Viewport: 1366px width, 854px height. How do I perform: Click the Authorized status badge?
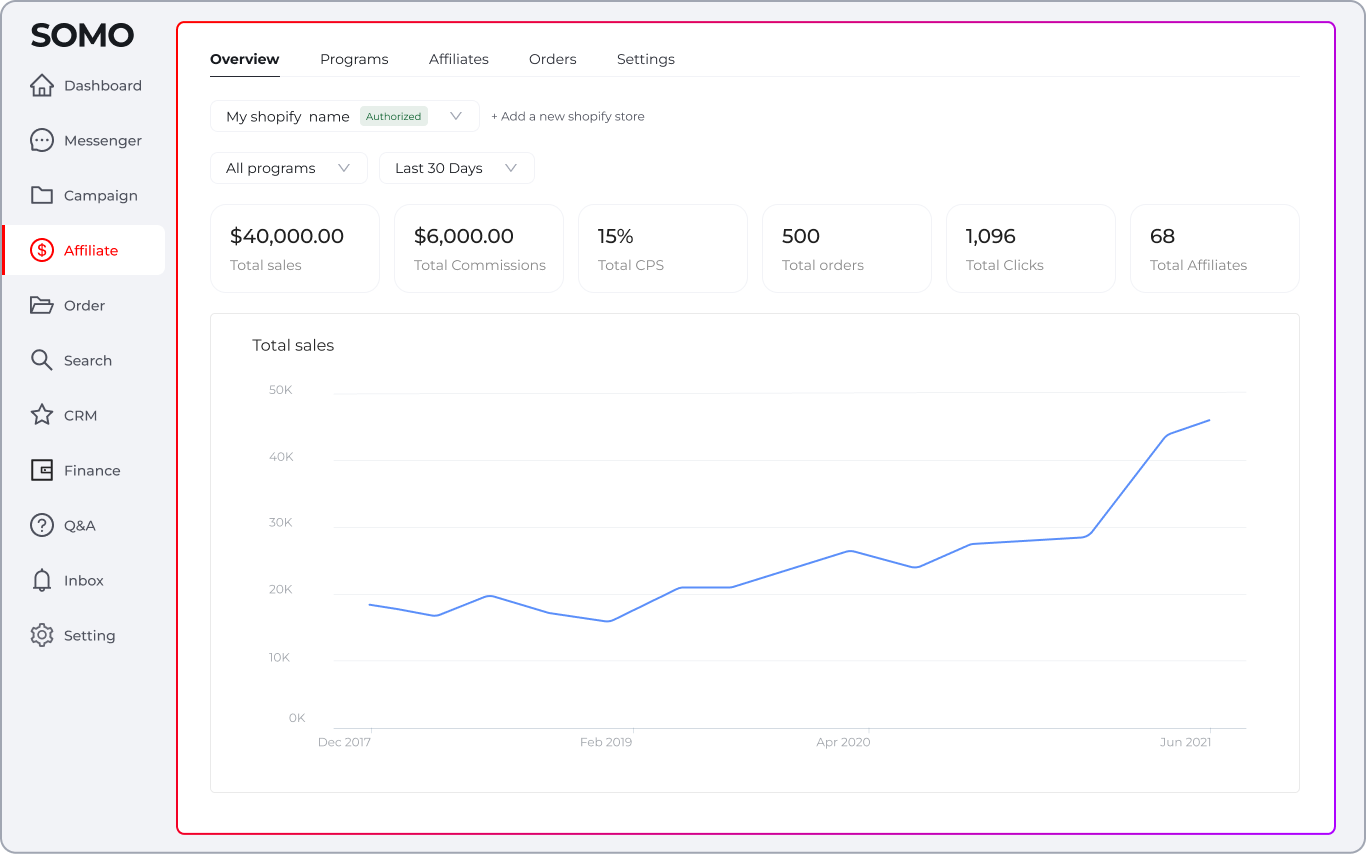coord(394,116)
